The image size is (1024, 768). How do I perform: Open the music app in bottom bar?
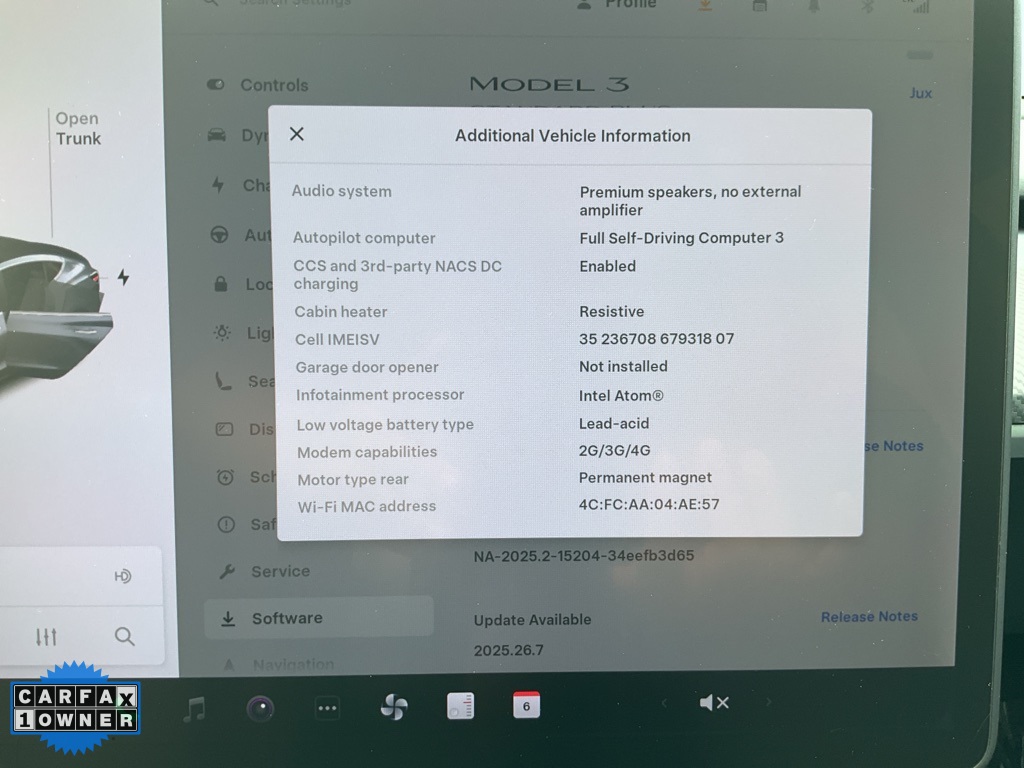click(x=195, y=708)
